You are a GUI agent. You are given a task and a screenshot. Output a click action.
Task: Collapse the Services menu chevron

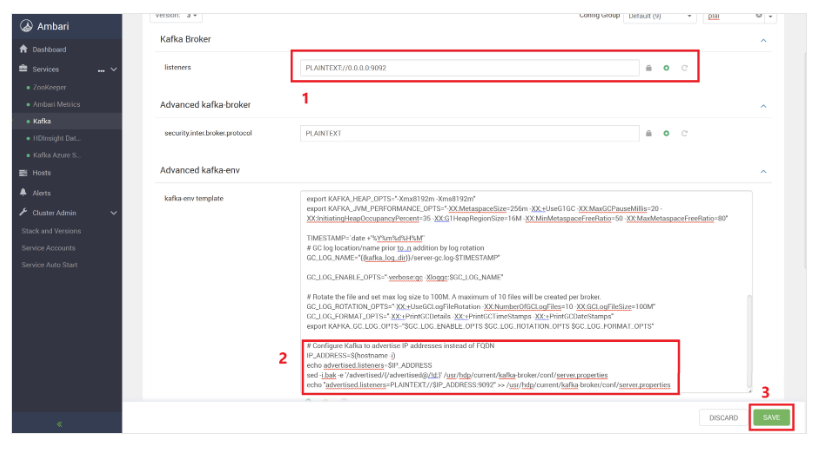[114, 69]
